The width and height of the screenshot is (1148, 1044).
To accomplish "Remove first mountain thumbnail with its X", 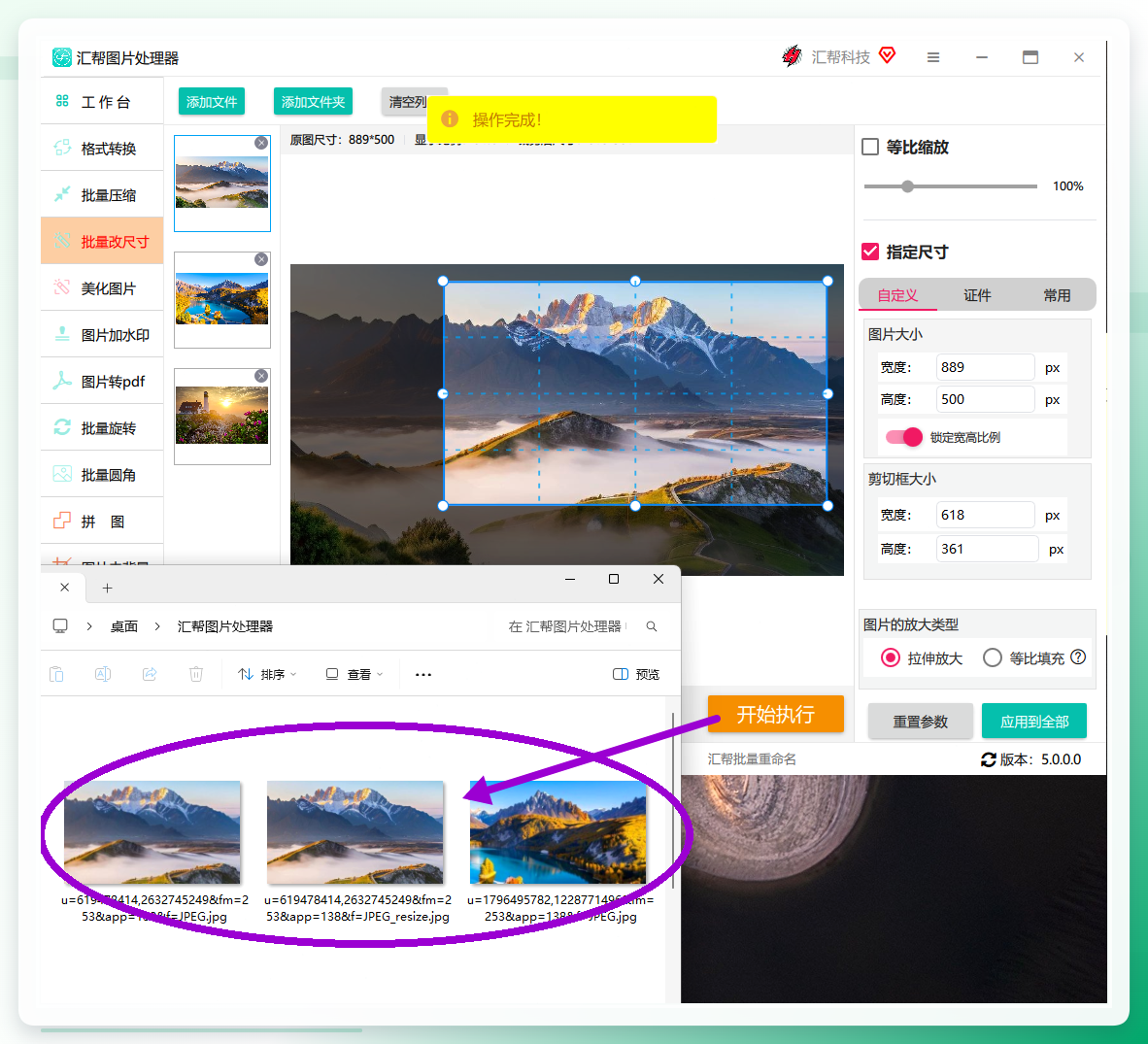I will click(261, 144).
